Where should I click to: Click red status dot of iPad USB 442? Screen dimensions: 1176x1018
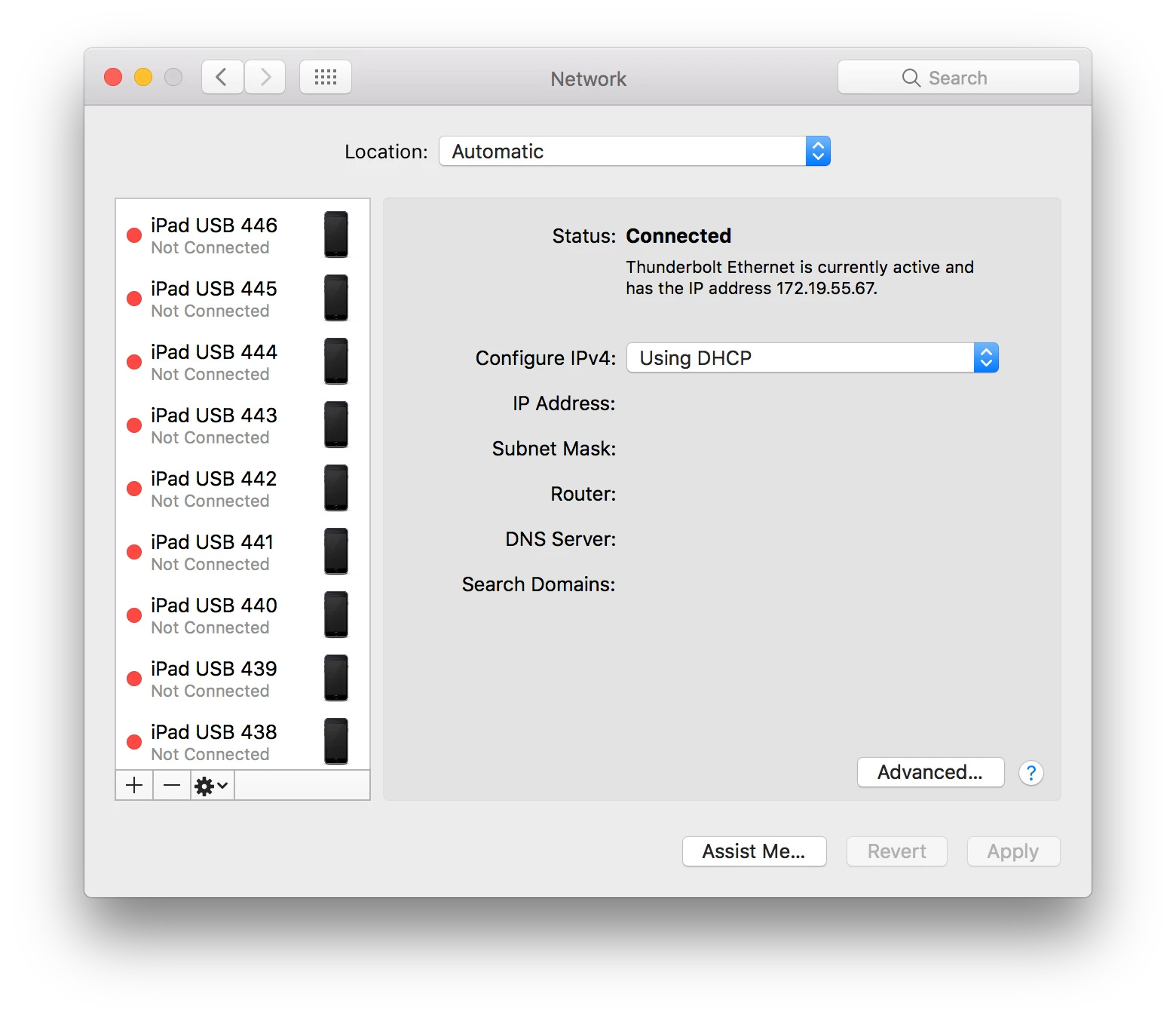tap(134, 489)
